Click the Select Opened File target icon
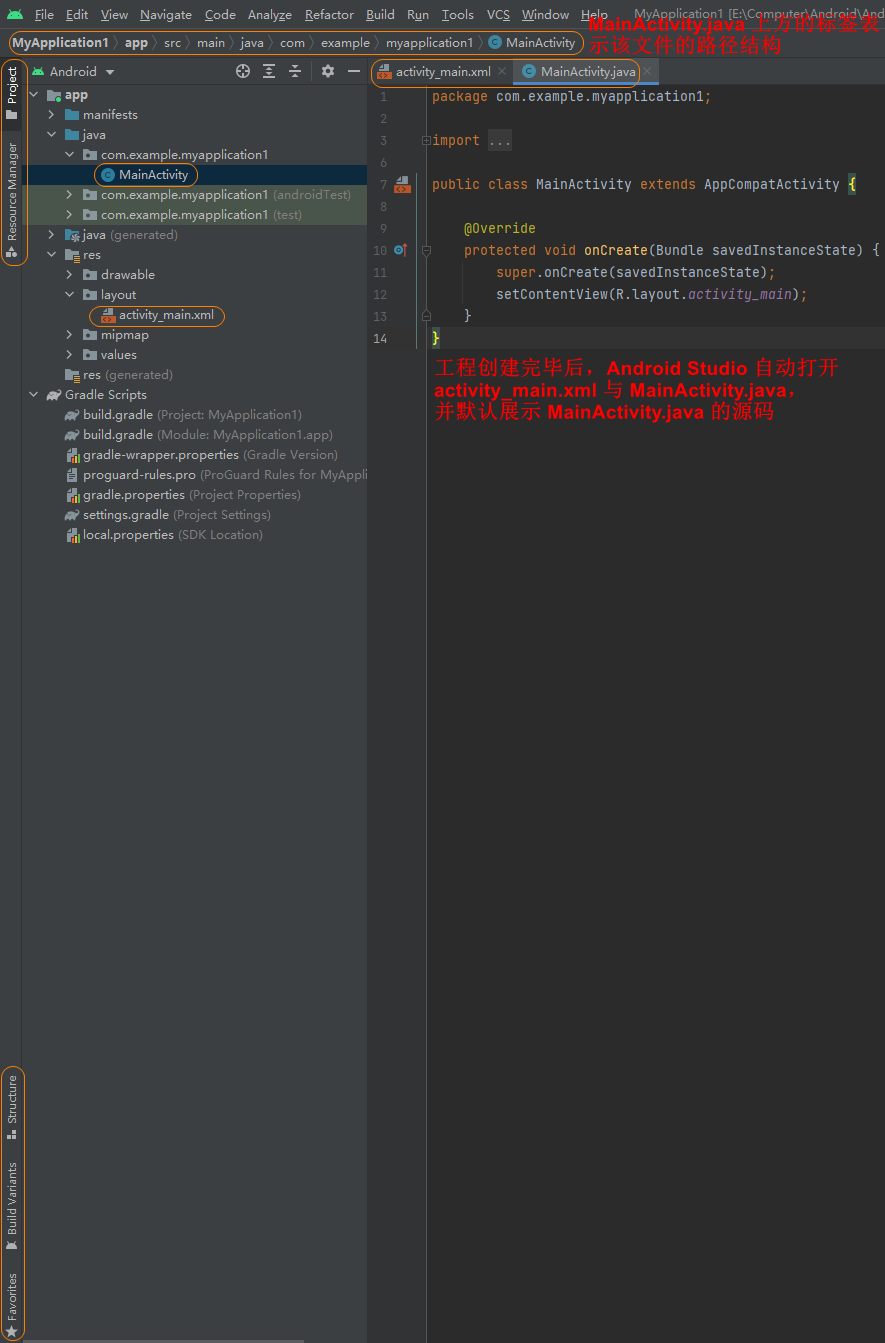This screenshot has width=885, height=1343. pos(243,71)
